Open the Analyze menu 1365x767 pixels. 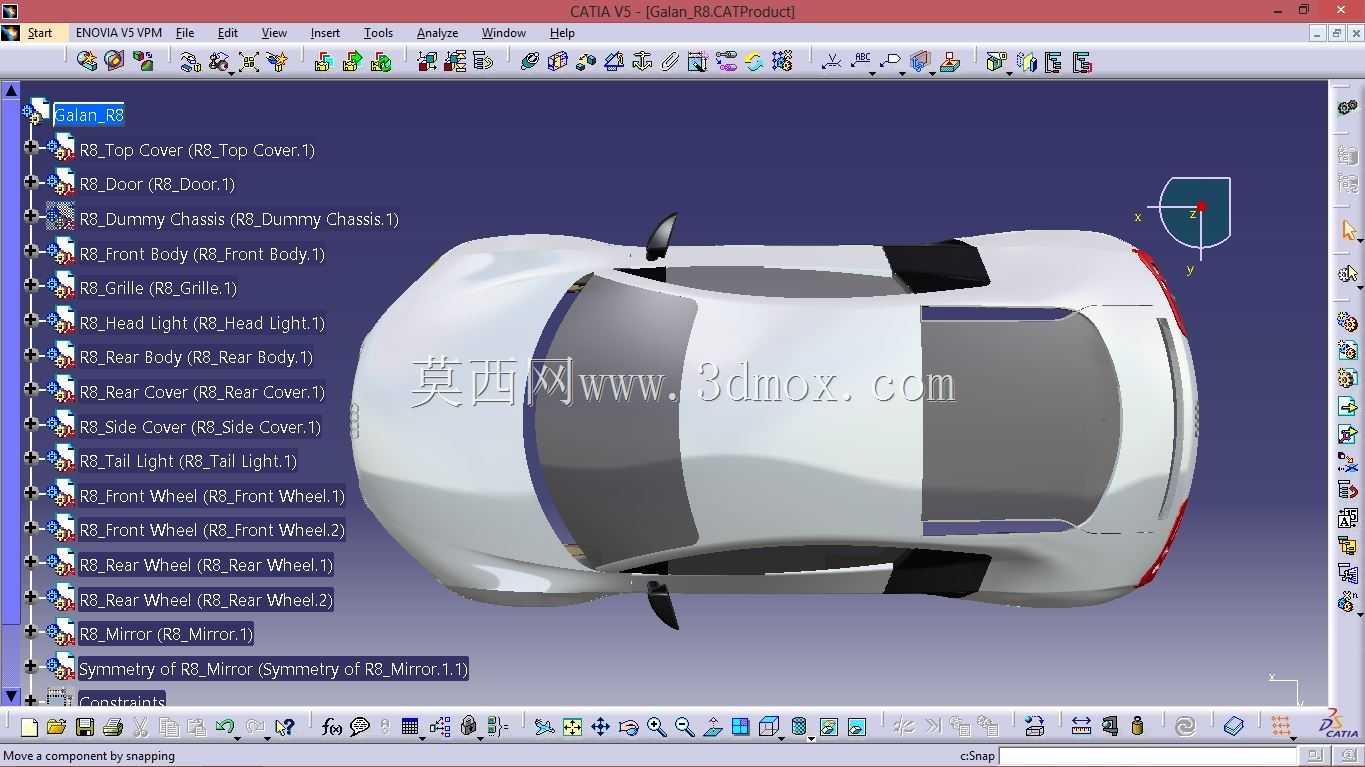(x=437, y=33)
